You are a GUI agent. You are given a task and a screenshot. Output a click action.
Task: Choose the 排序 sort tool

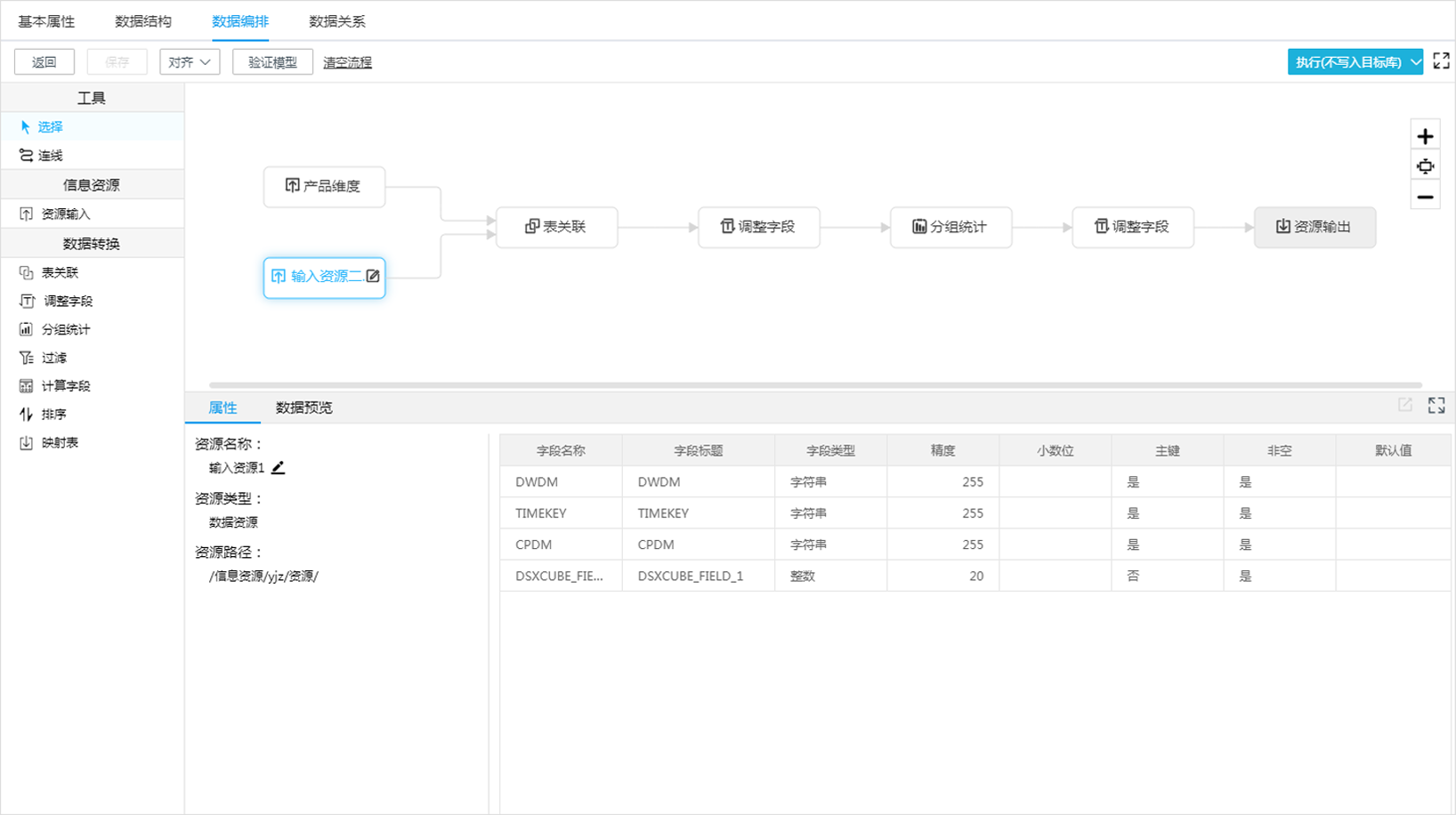[x=53, y=415]
